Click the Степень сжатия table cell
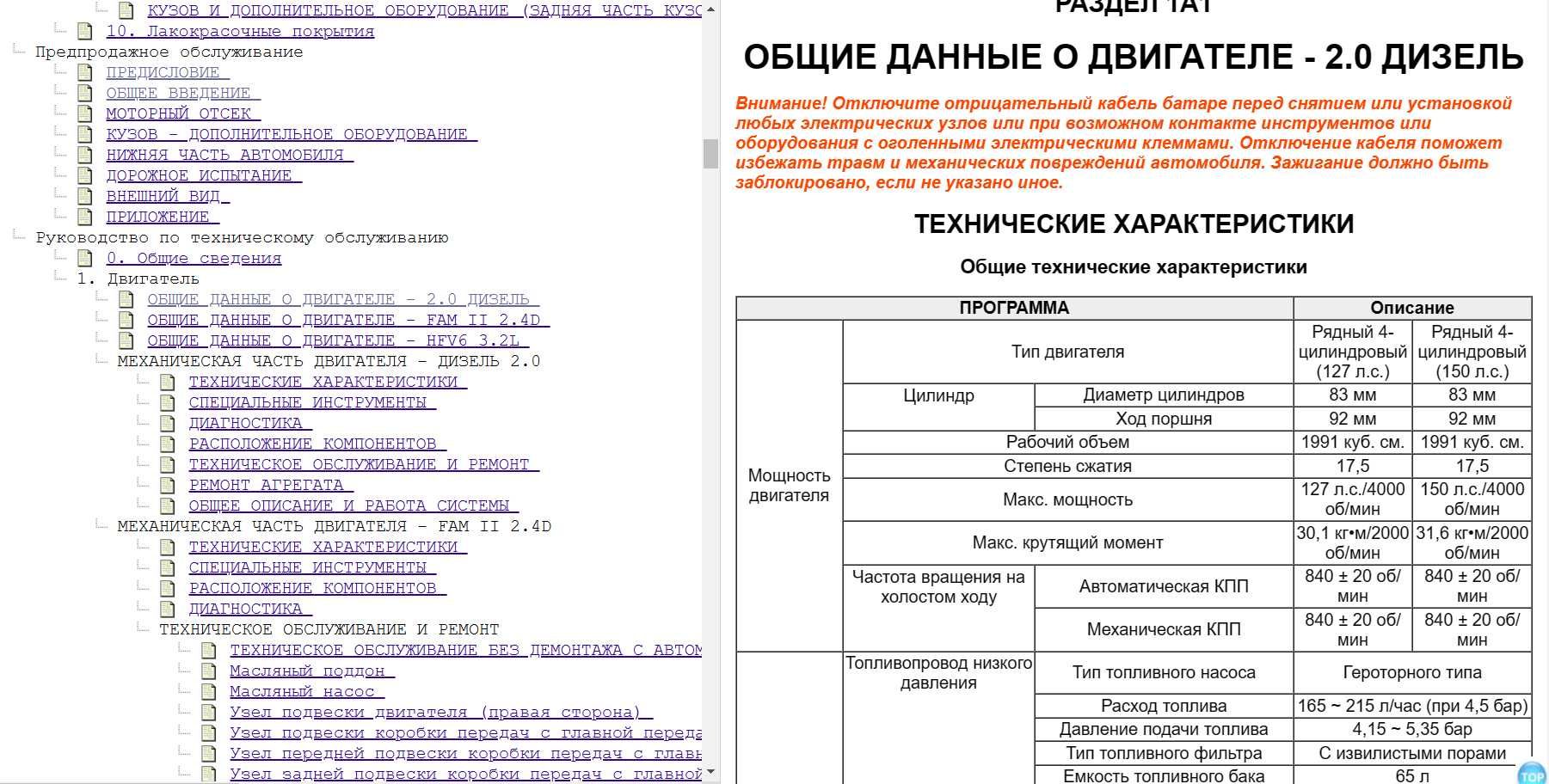1549x784 pixels. pyautogui.click(x=1067, y=466)
